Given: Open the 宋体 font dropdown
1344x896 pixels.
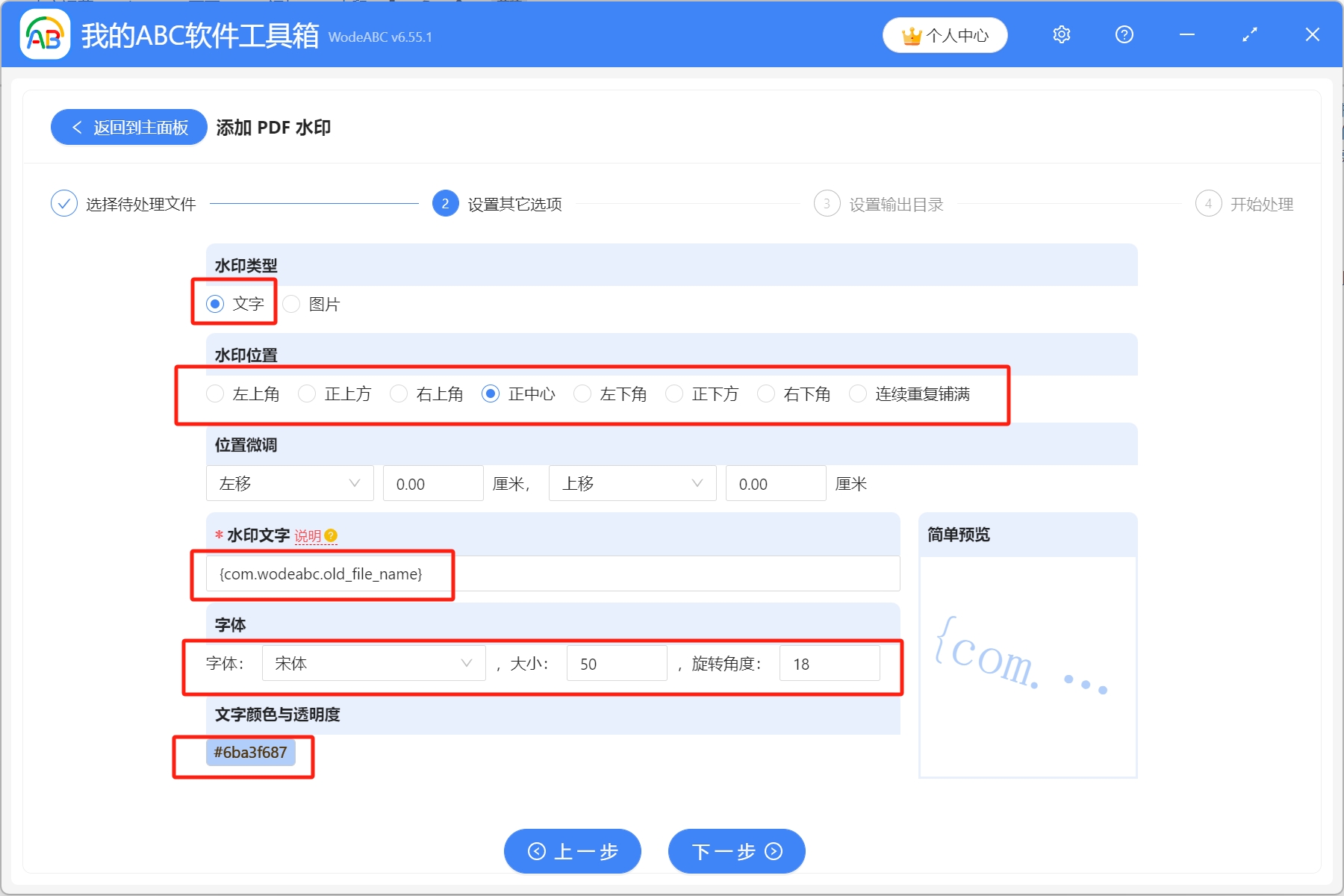Looking at the screenshot, I should [373, 664].
